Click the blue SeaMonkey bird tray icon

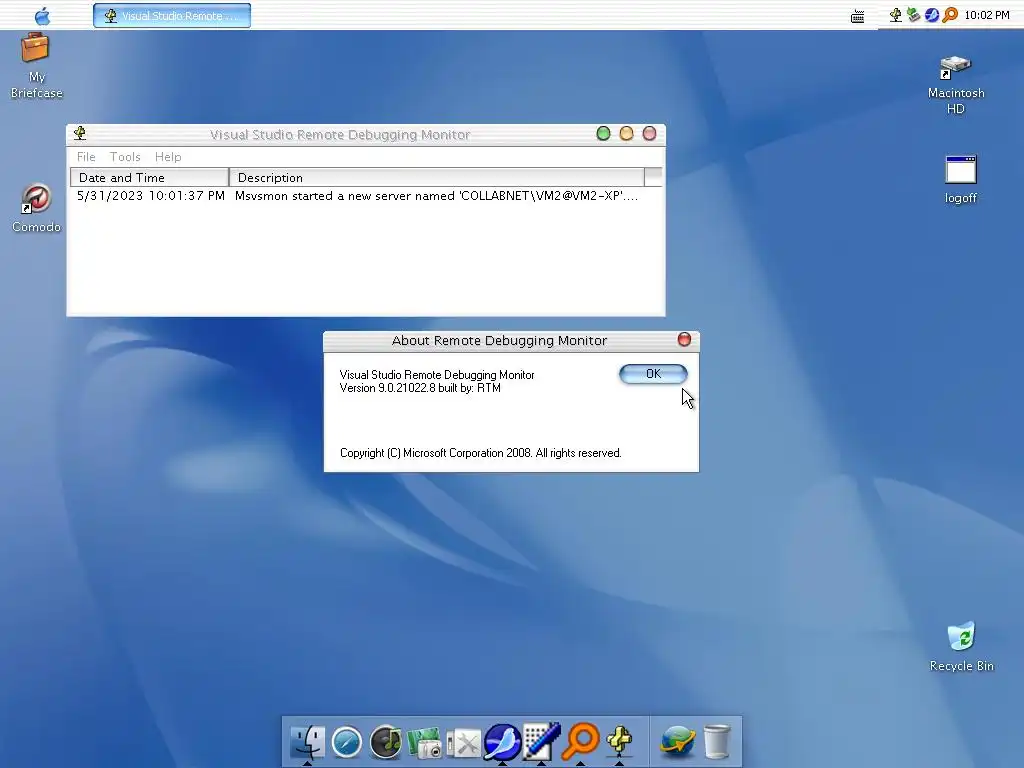(x=931, y=15)
